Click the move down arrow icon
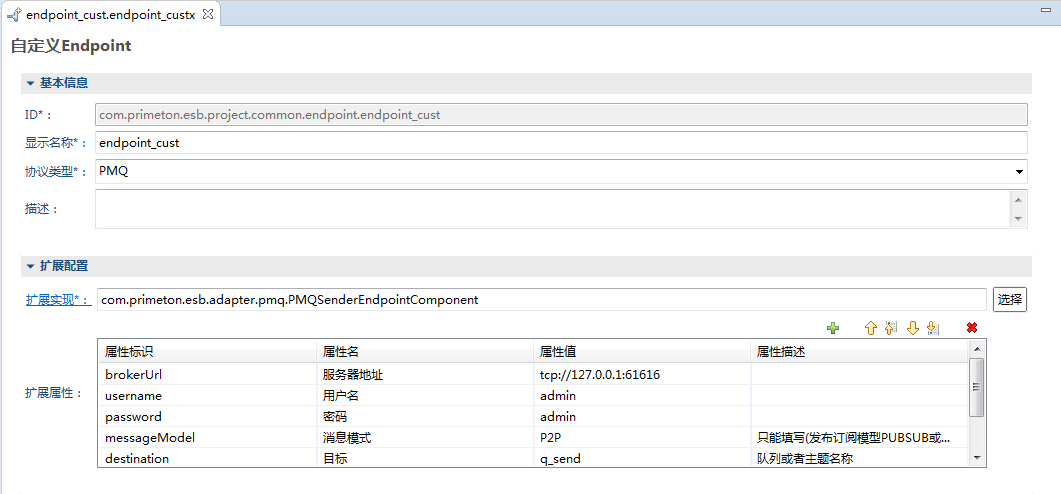Screen dimensions: 1061x494 (912, 328)
